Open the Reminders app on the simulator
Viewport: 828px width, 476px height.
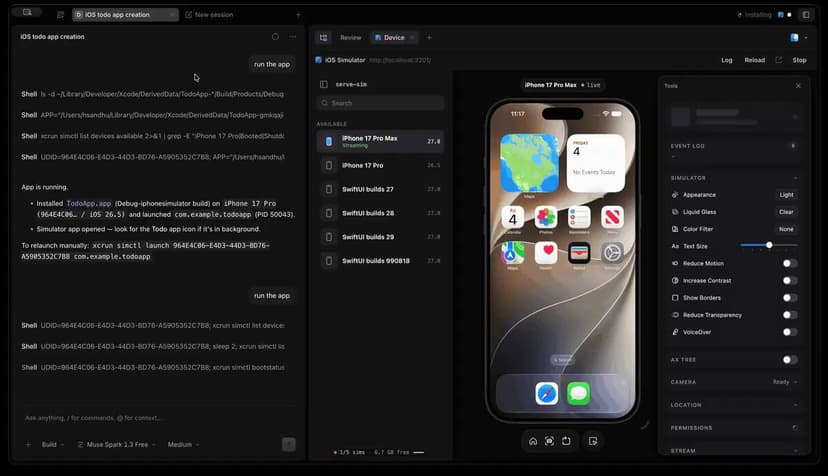[579, 217]
